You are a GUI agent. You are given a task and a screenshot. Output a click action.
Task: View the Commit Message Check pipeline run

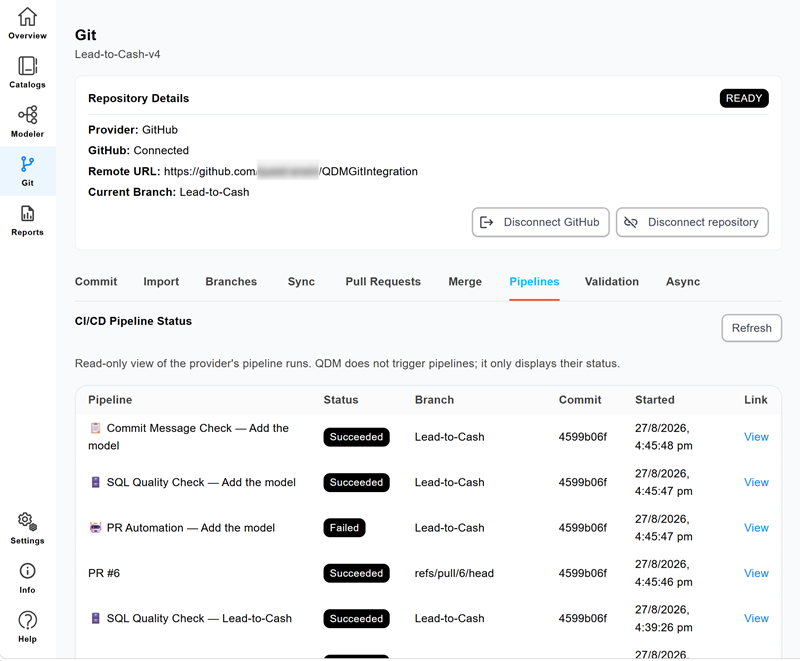pyautogui.click(x=756, y=437)
